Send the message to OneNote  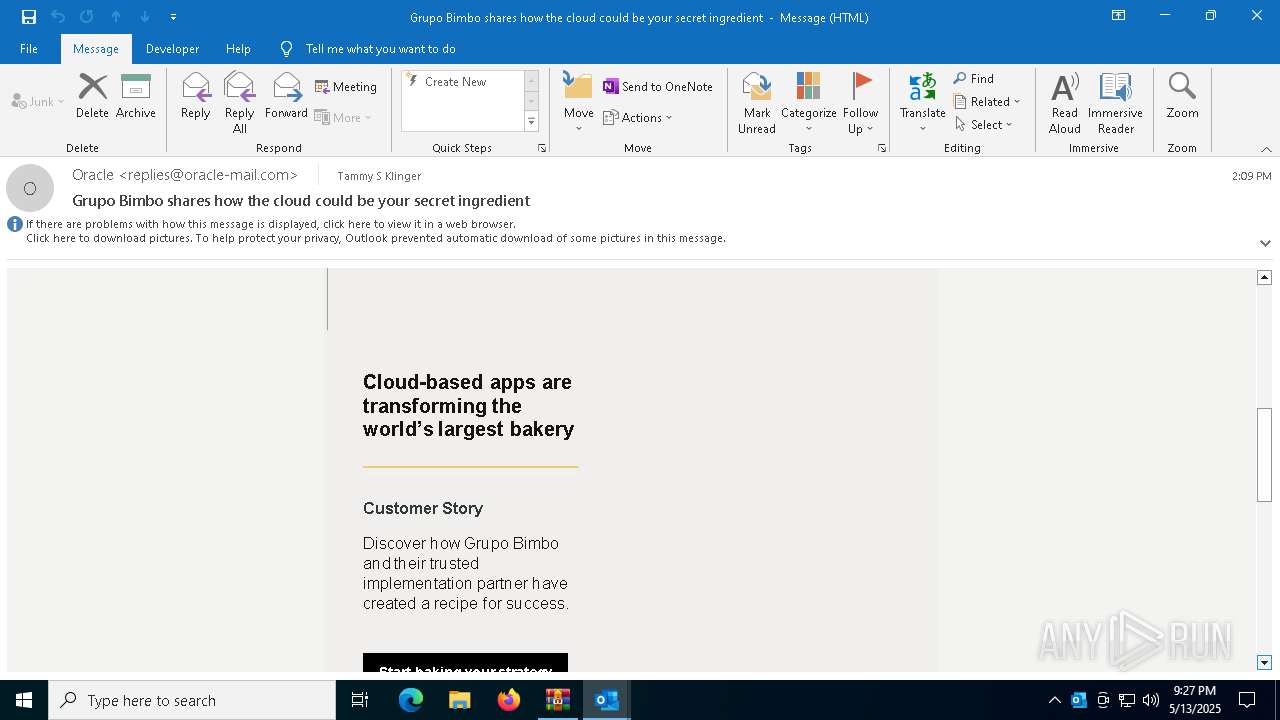[658, 87]
